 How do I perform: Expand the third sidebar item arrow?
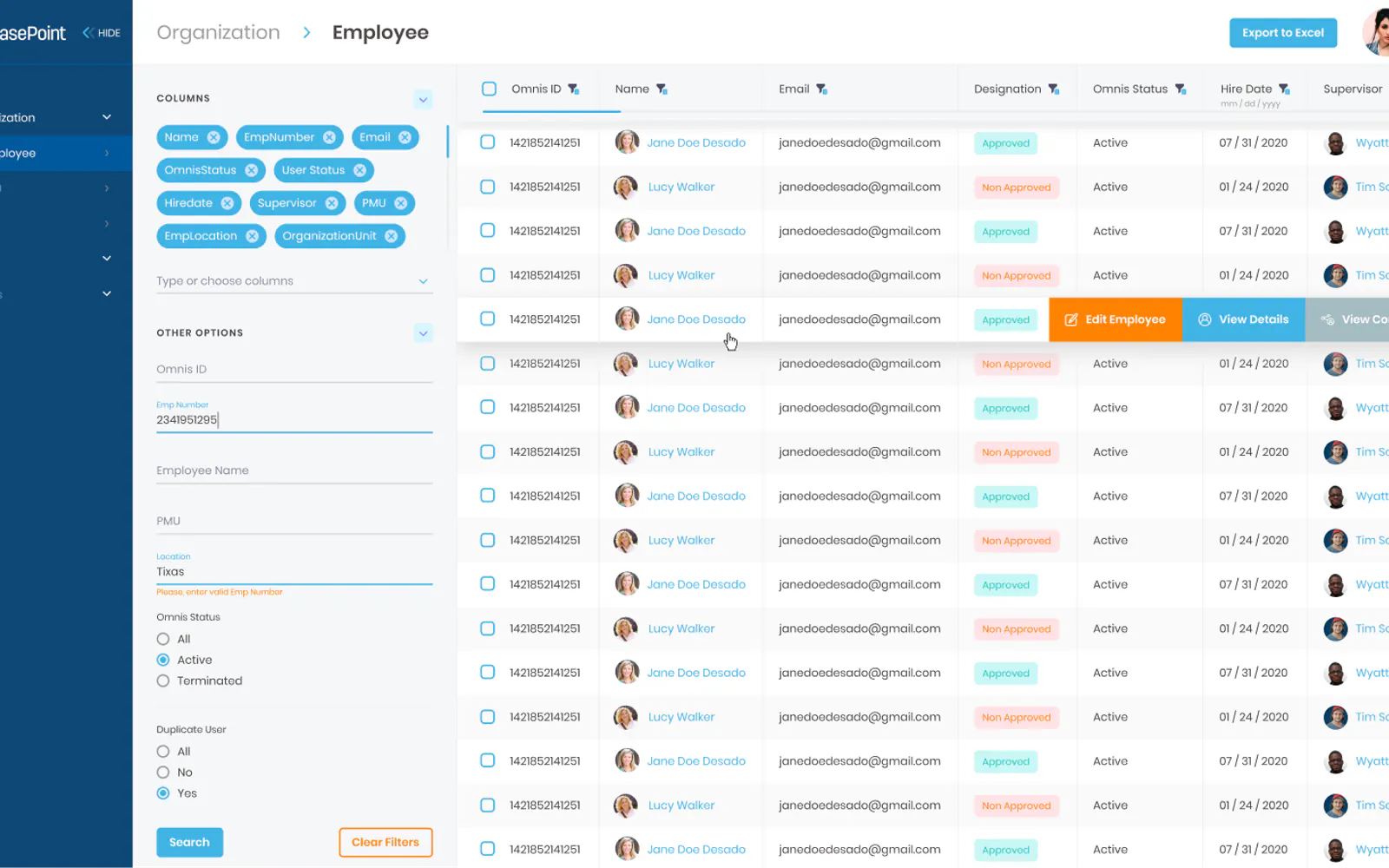point(107,188)
